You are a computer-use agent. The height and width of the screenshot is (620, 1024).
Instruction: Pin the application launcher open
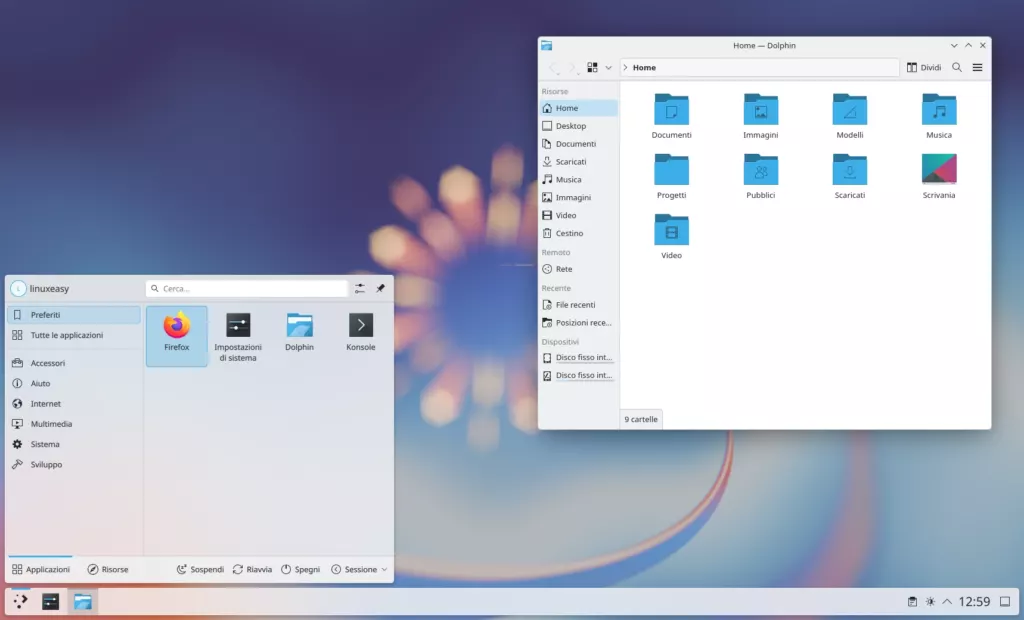pos(381,288)
